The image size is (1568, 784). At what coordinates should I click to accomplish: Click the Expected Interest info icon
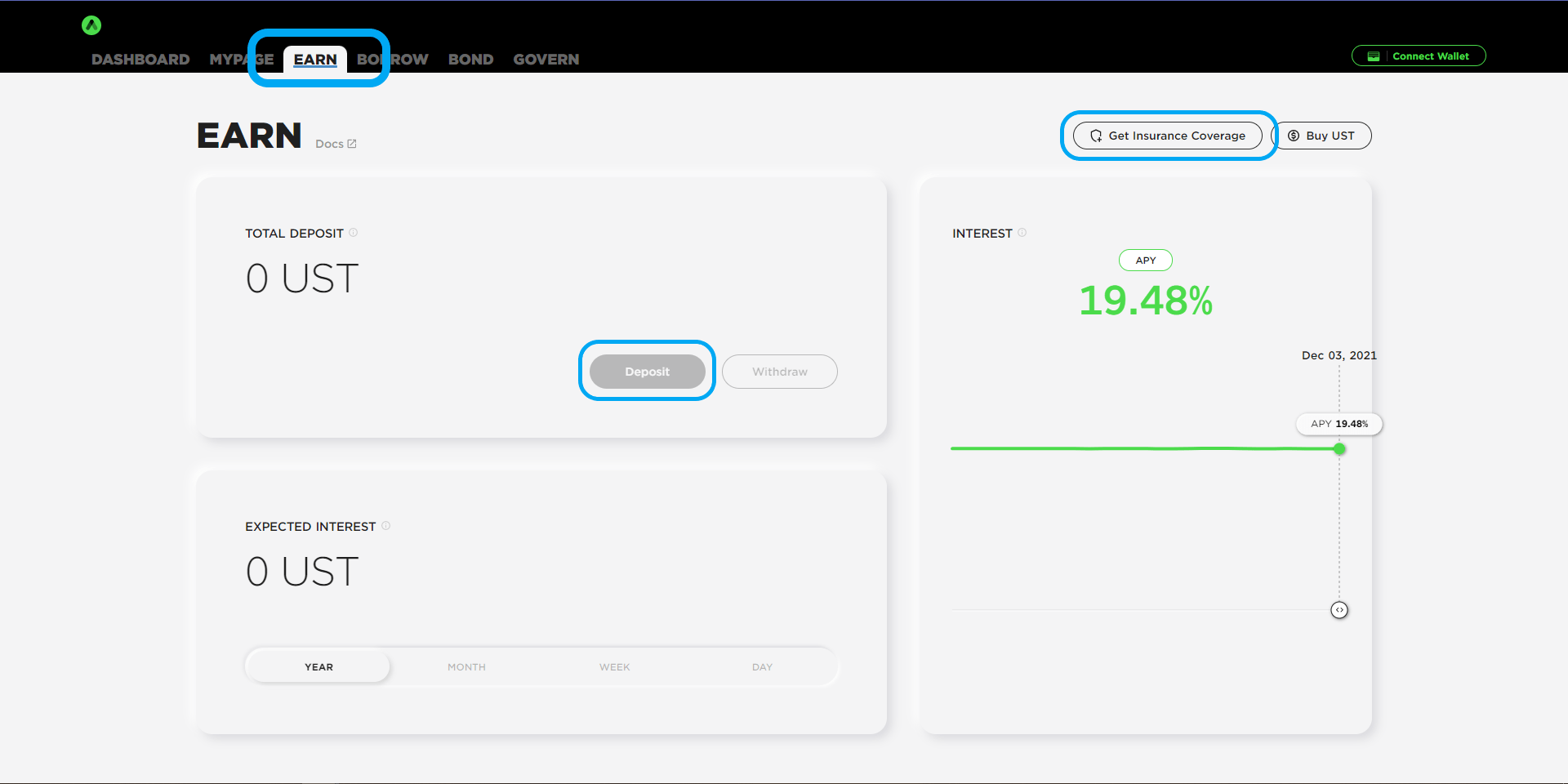(386, 526)
